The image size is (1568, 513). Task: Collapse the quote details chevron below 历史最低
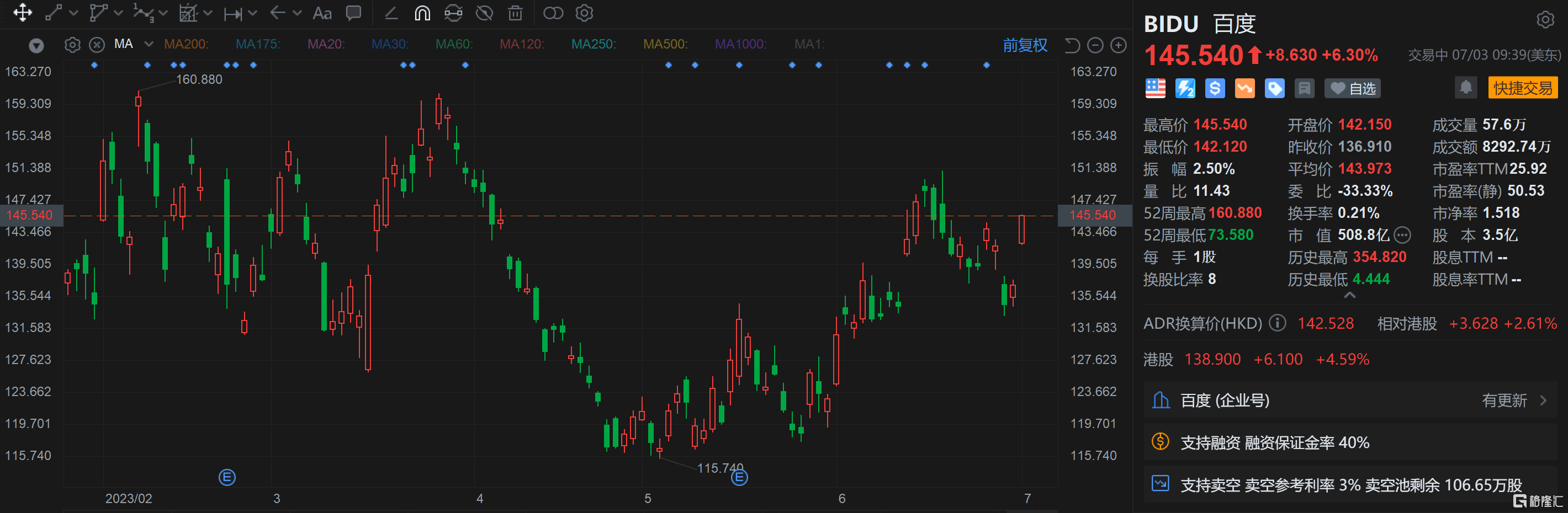coord(1349,296)
